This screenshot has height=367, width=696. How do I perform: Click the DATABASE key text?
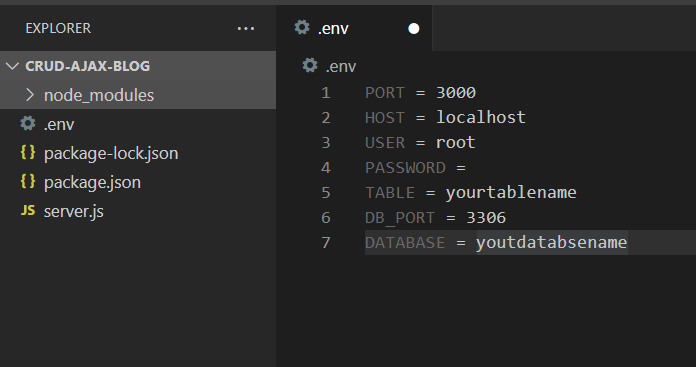[x=405, y=243]
